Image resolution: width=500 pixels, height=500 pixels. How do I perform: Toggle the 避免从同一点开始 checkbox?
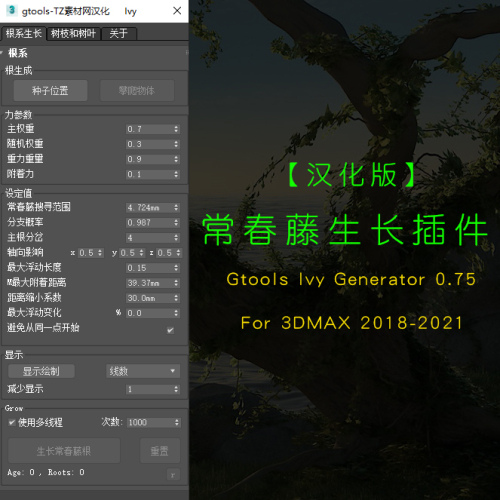point(170,330)
